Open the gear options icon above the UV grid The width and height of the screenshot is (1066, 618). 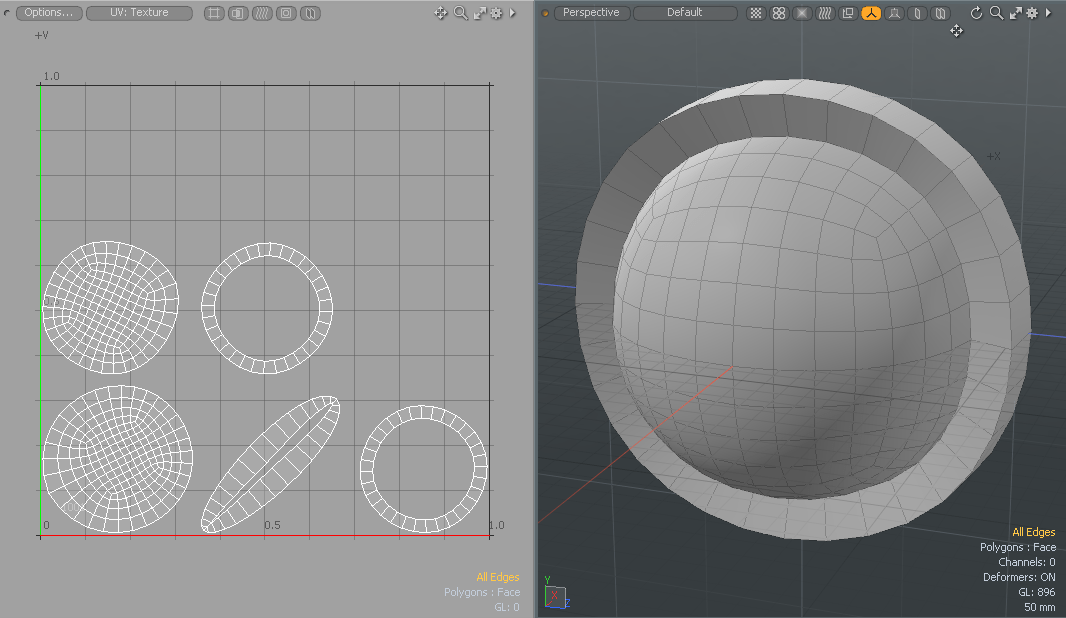[x=496, y=12]
